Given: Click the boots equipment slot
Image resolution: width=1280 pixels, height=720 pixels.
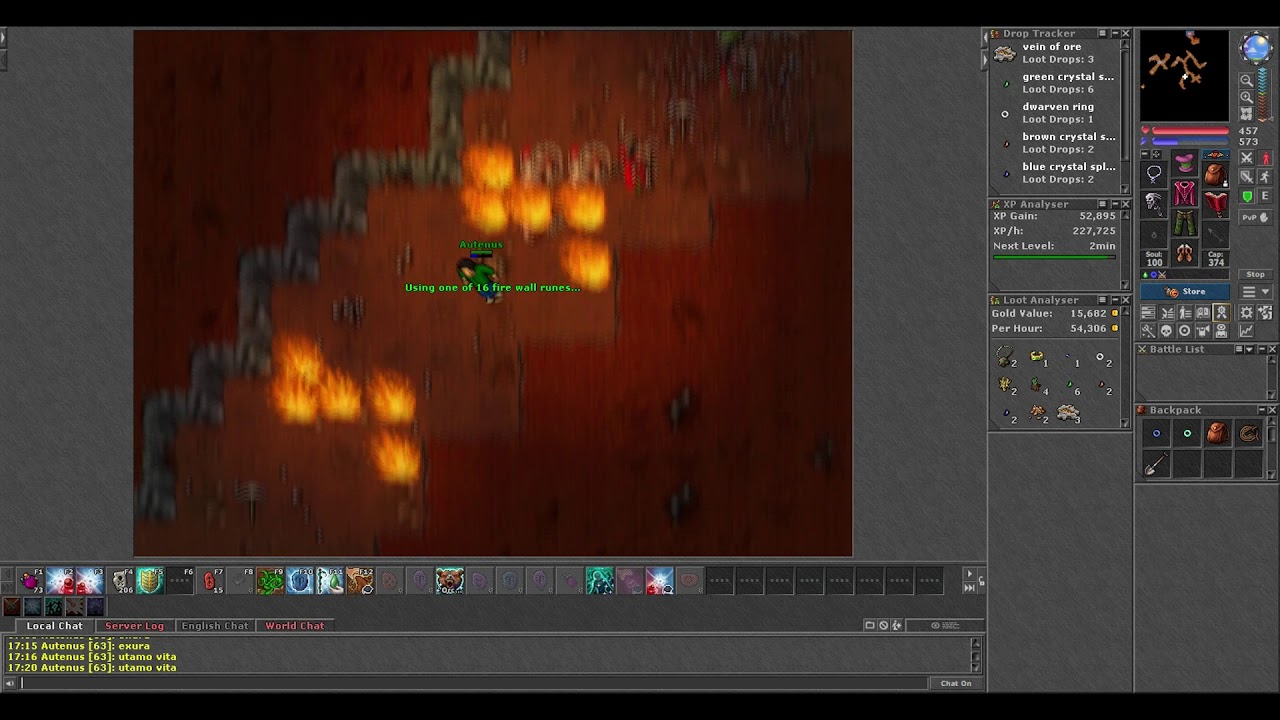Looking at the screenshot, I should (1185, 252).
